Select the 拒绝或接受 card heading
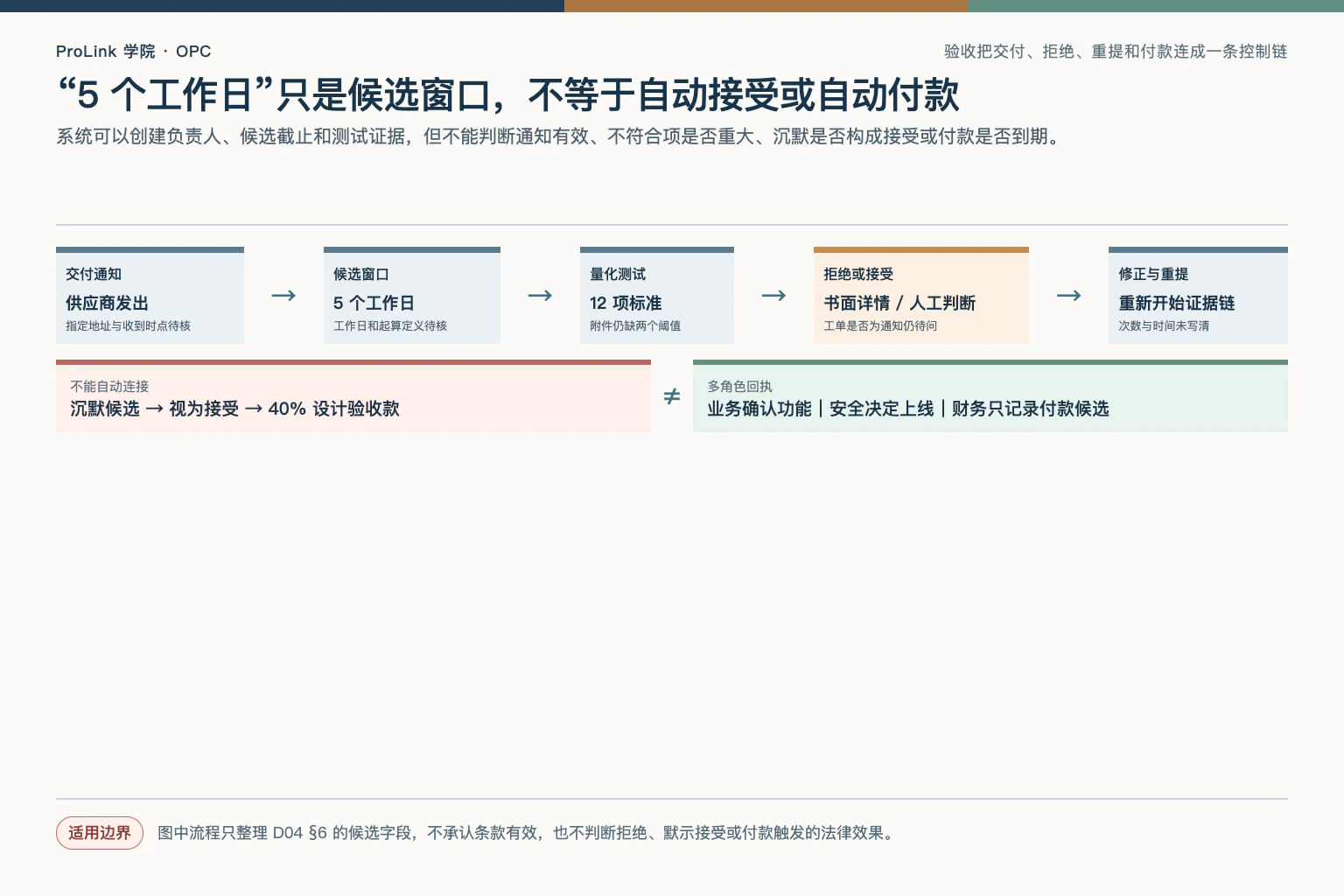This screenshot has width=1344, height=896. point(858,274)
